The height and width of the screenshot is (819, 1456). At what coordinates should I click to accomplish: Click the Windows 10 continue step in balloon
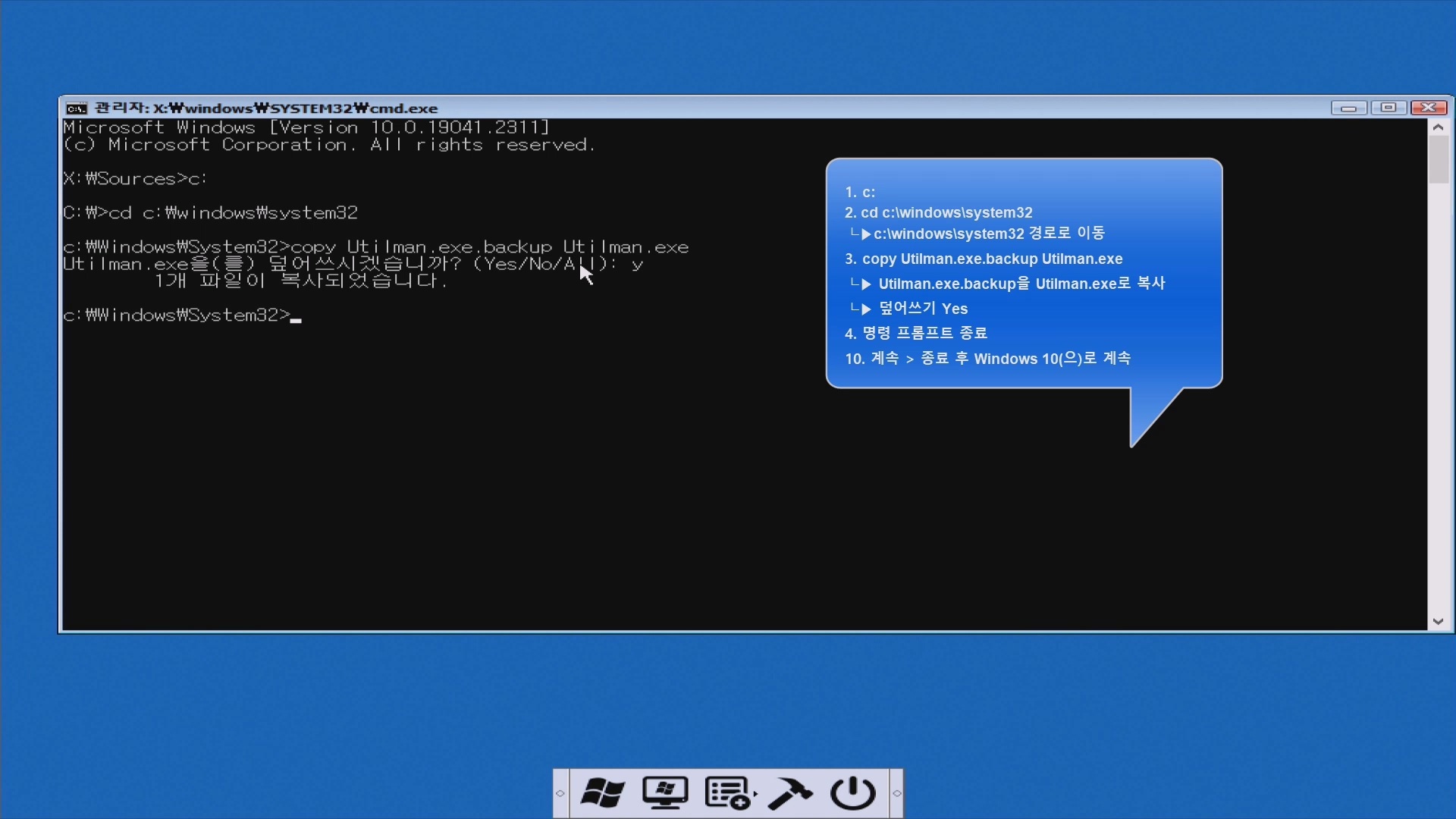point(987,359)
